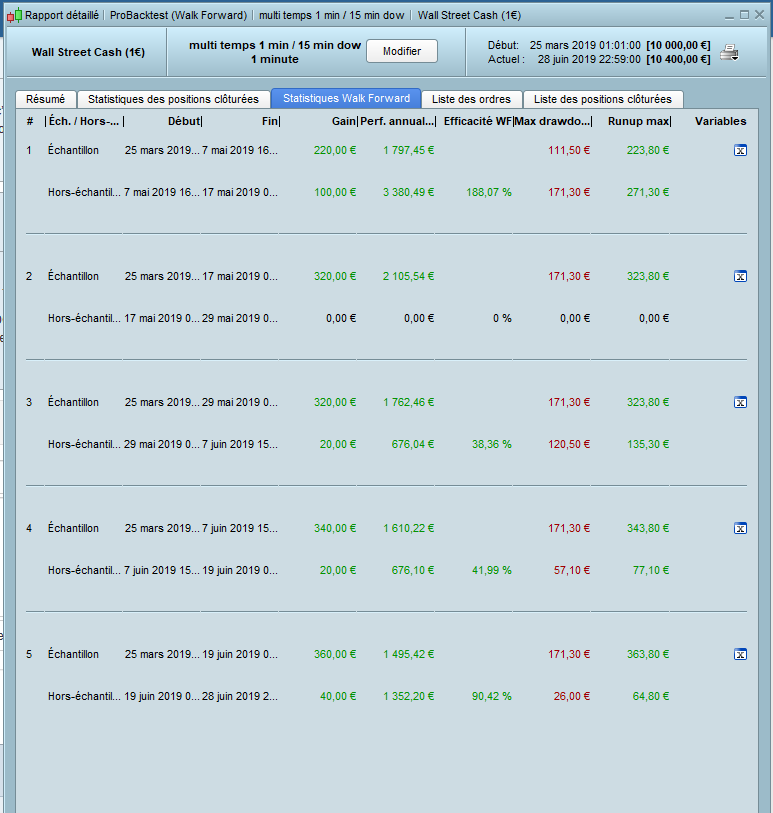Image resolution: width=773 pixels, height=813 pixels.
Task: Open variables spreadsheet icon for iteration 3
Action: coord(740,402)
